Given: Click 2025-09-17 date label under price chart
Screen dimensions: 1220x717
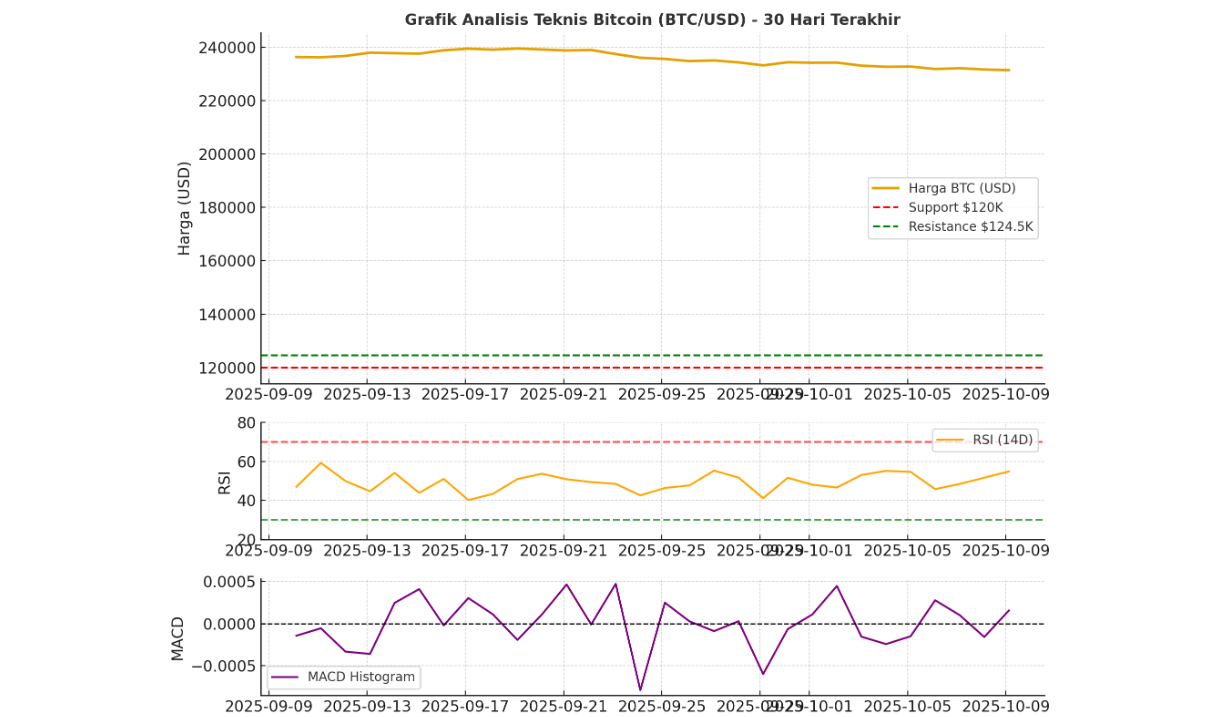Looking at the screenshot, I should point(465,394).
